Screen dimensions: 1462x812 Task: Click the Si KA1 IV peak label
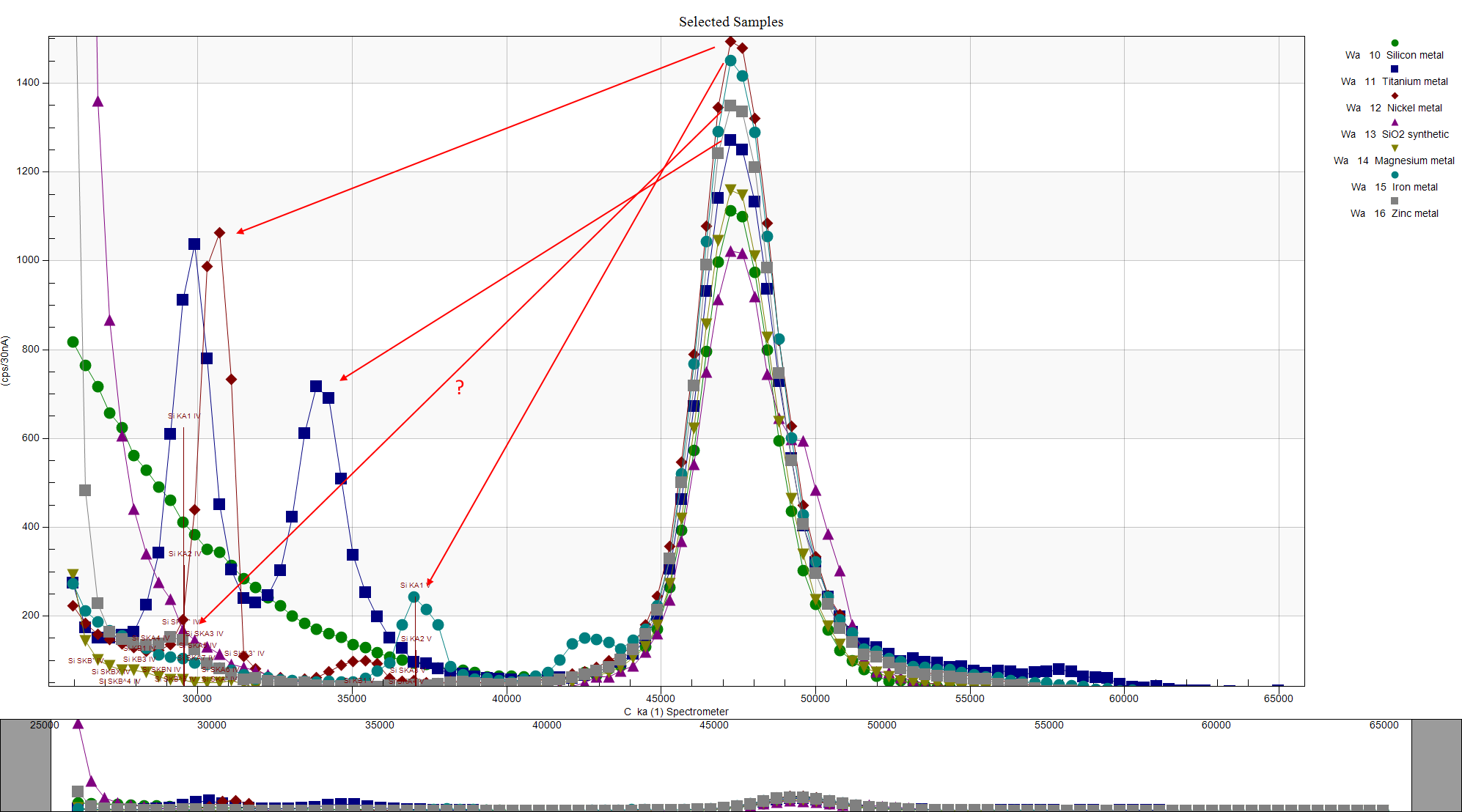183,416
